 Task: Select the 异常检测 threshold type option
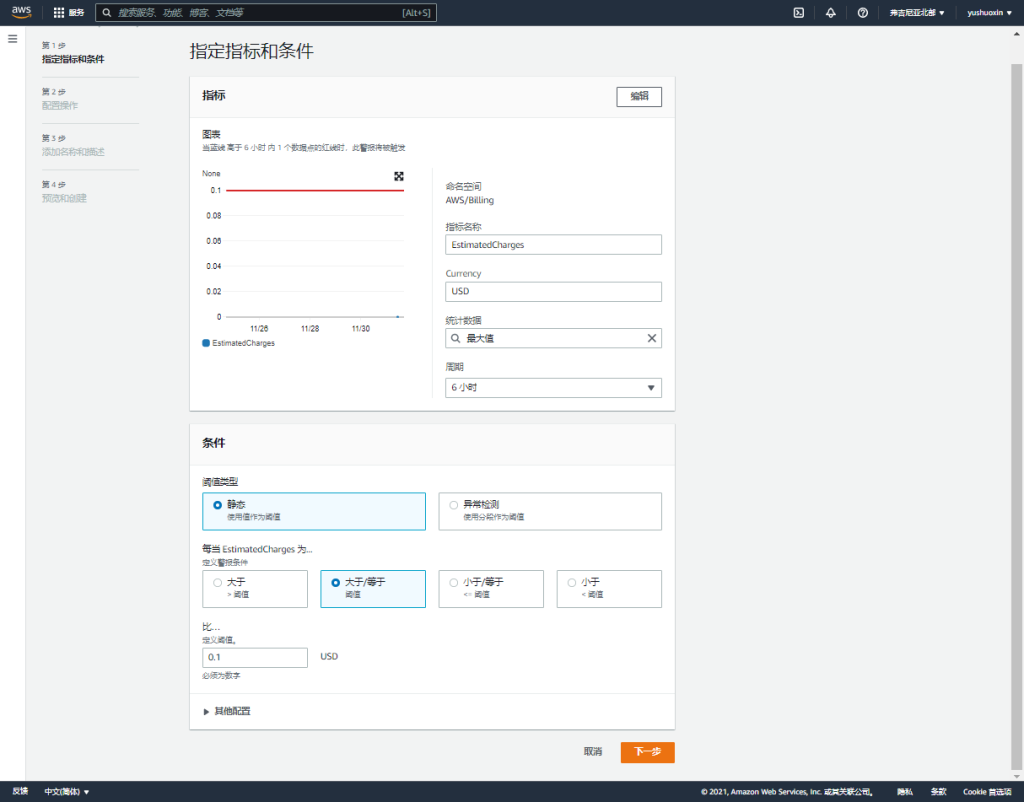point(454,505)
